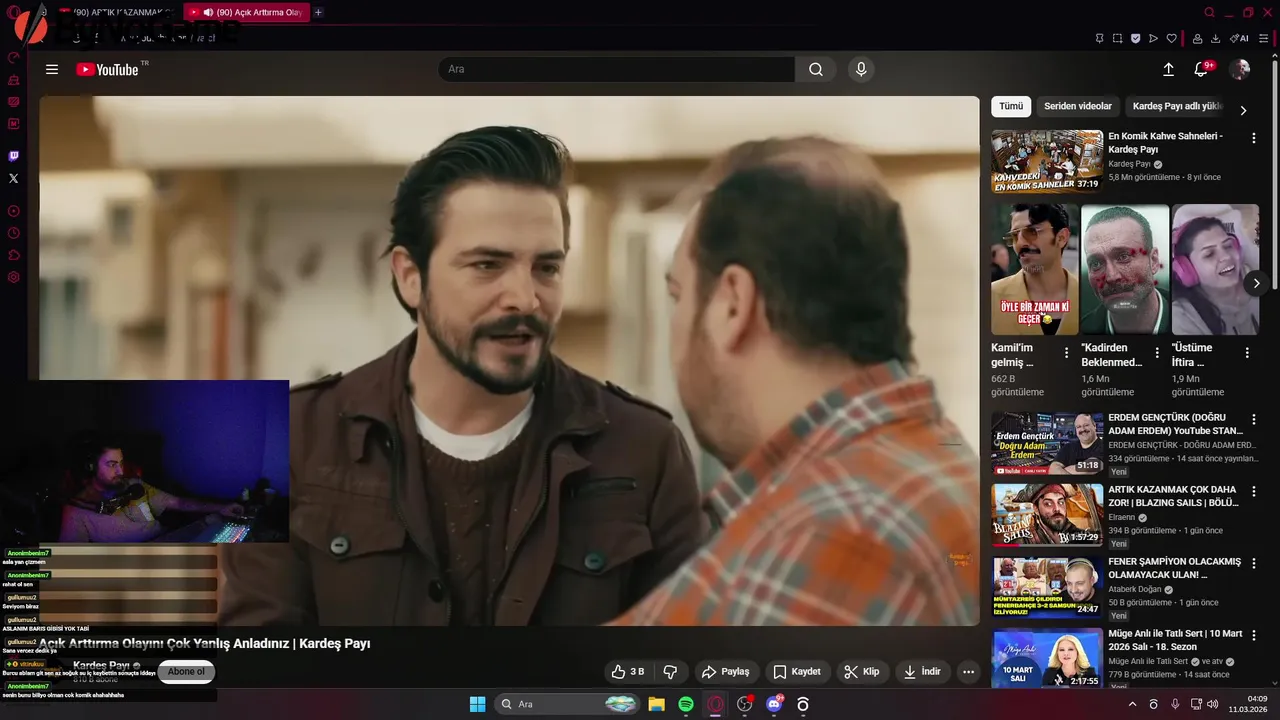Open options for 'Kamil'im gelmiş' Short
The image size is (1280, 720).
point(1066,353)
